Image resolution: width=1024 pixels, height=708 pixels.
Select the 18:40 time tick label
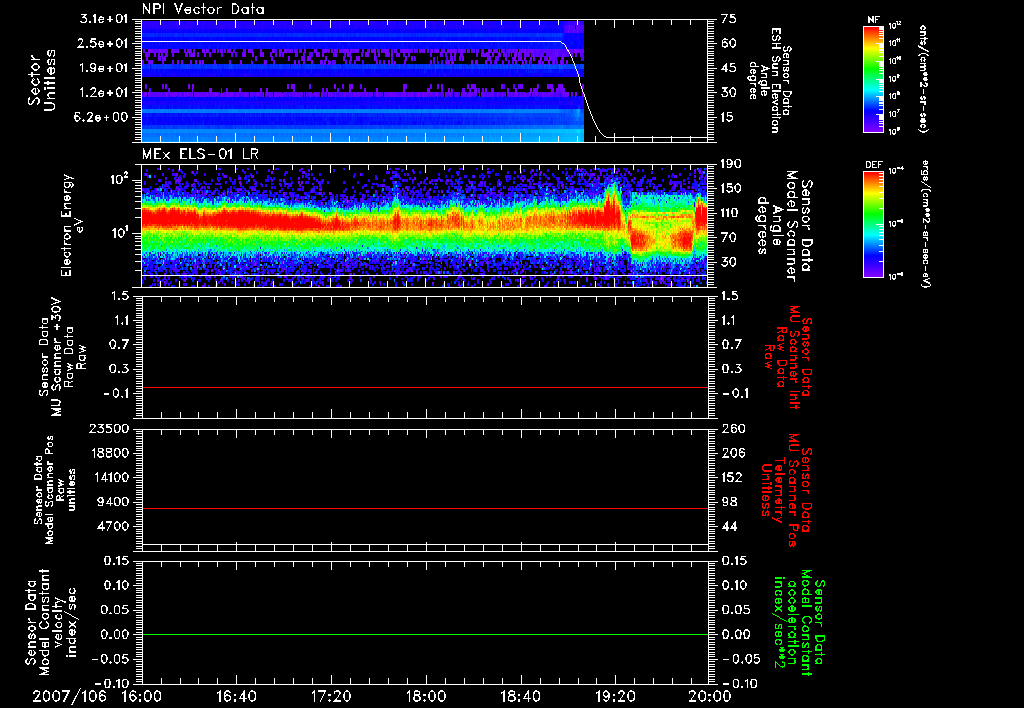(520, 696)
